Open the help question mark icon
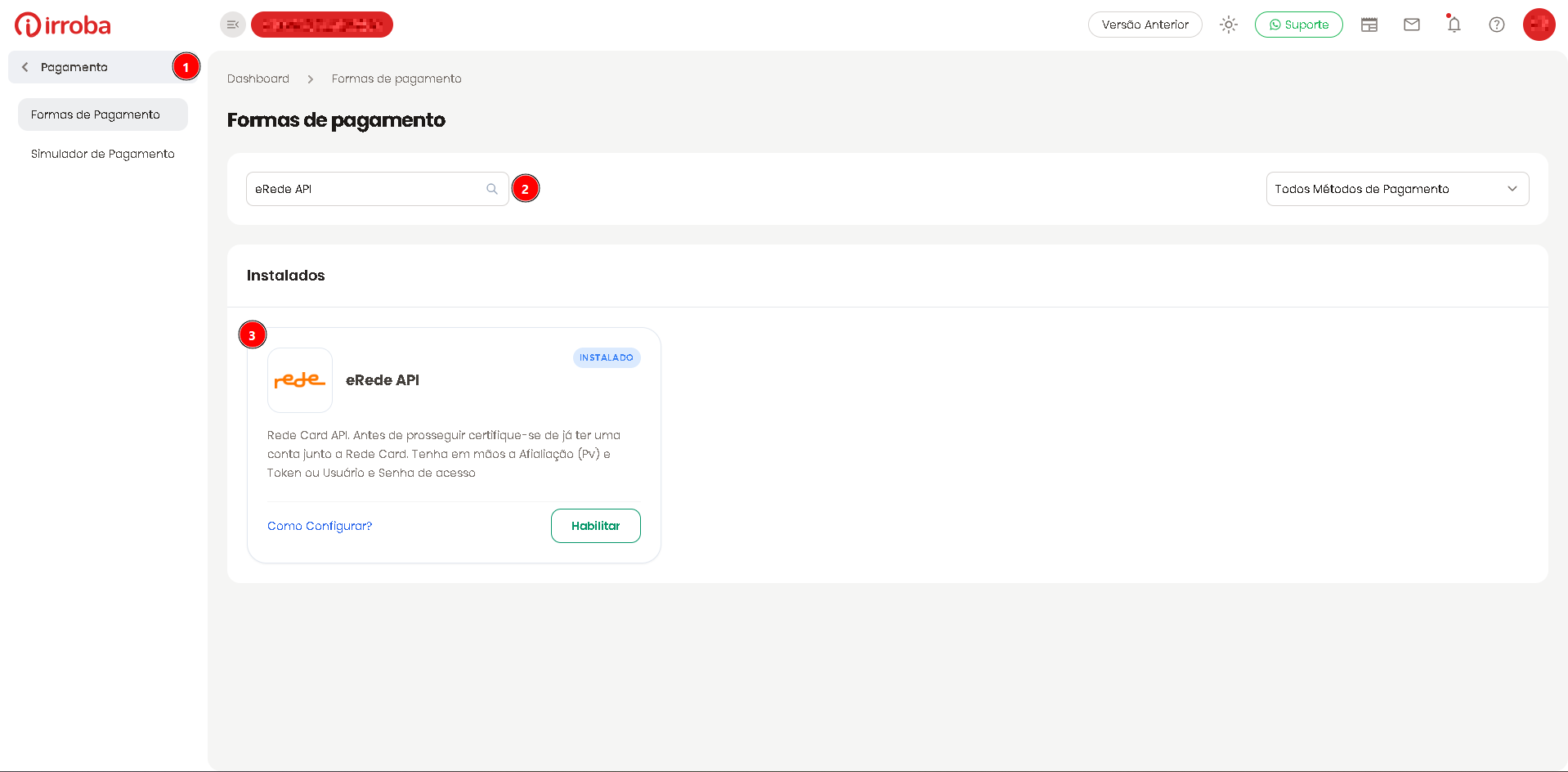The height and width of the screenshot is (772, 1568). [x=1496, y=25]
